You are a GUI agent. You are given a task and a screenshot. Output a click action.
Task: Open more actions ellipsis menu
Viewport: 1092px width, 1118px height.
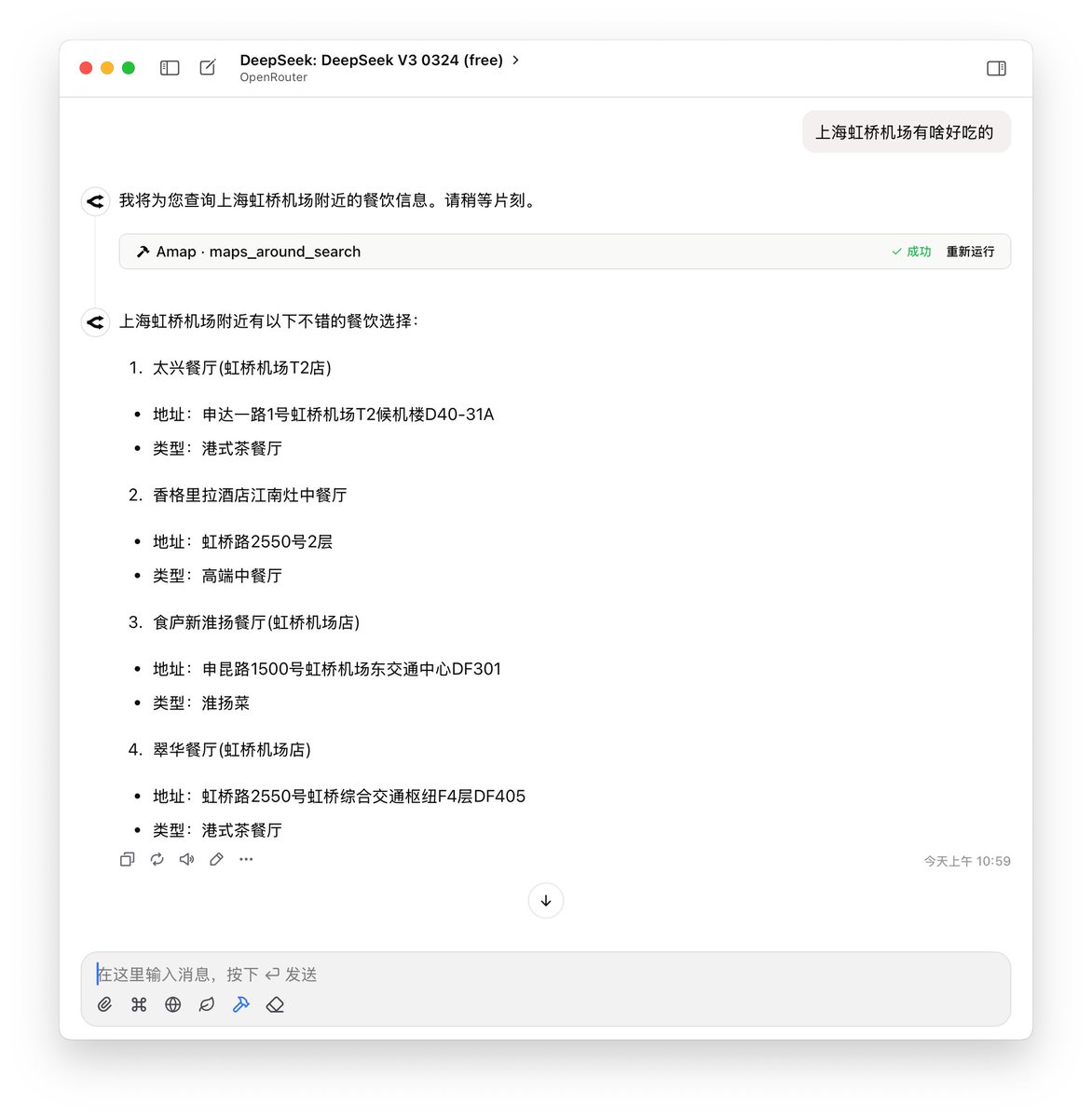point(246,859)
